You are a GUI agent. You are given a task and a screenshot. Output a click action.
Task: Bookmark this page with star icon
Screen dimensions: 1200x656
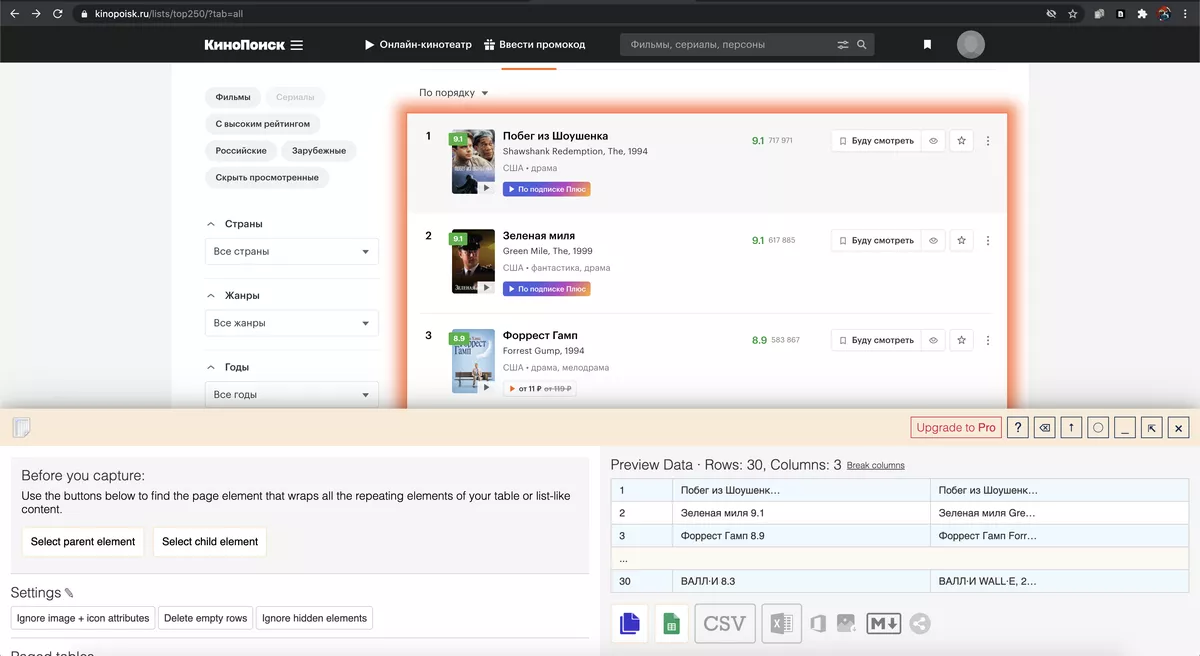[1073, 14]
